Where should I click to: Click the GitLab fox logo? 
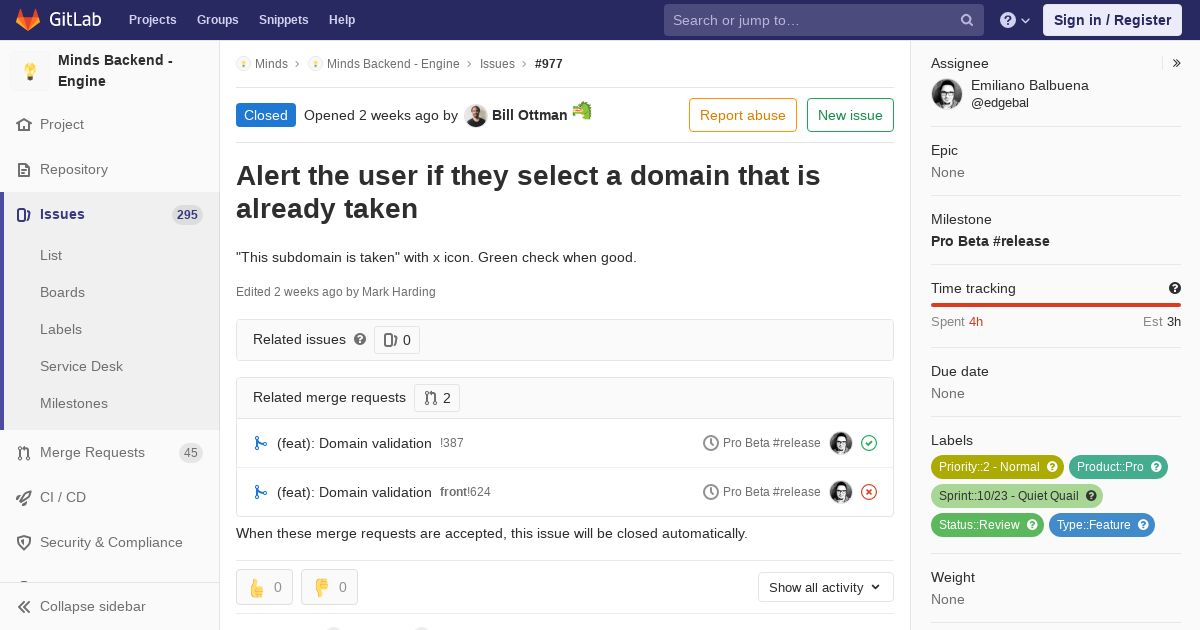pos(28,20)
